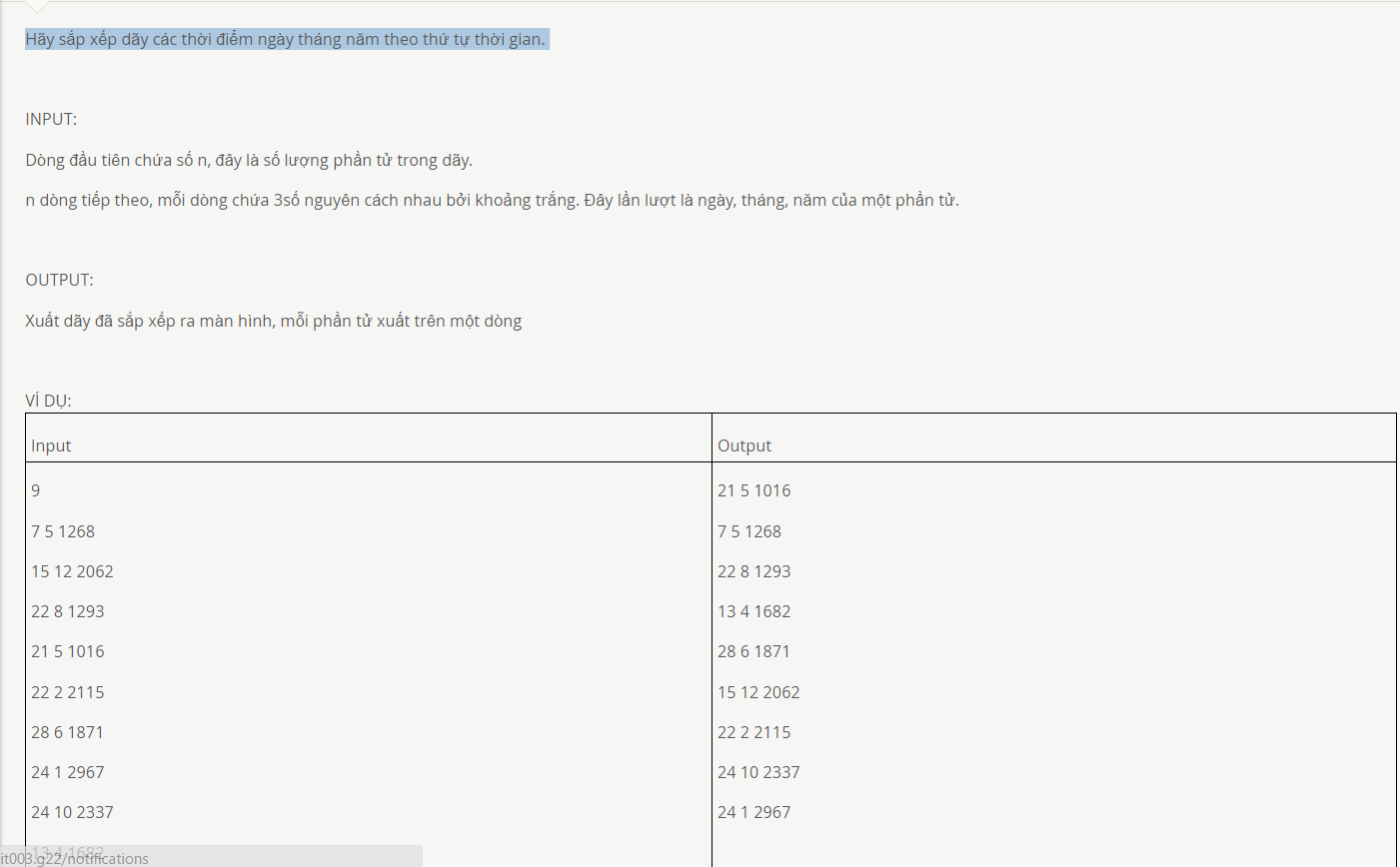1400x867 pixels.
Task: Click the line starting "Dòng đầu tiên chứa"
Action: point(249,160)
